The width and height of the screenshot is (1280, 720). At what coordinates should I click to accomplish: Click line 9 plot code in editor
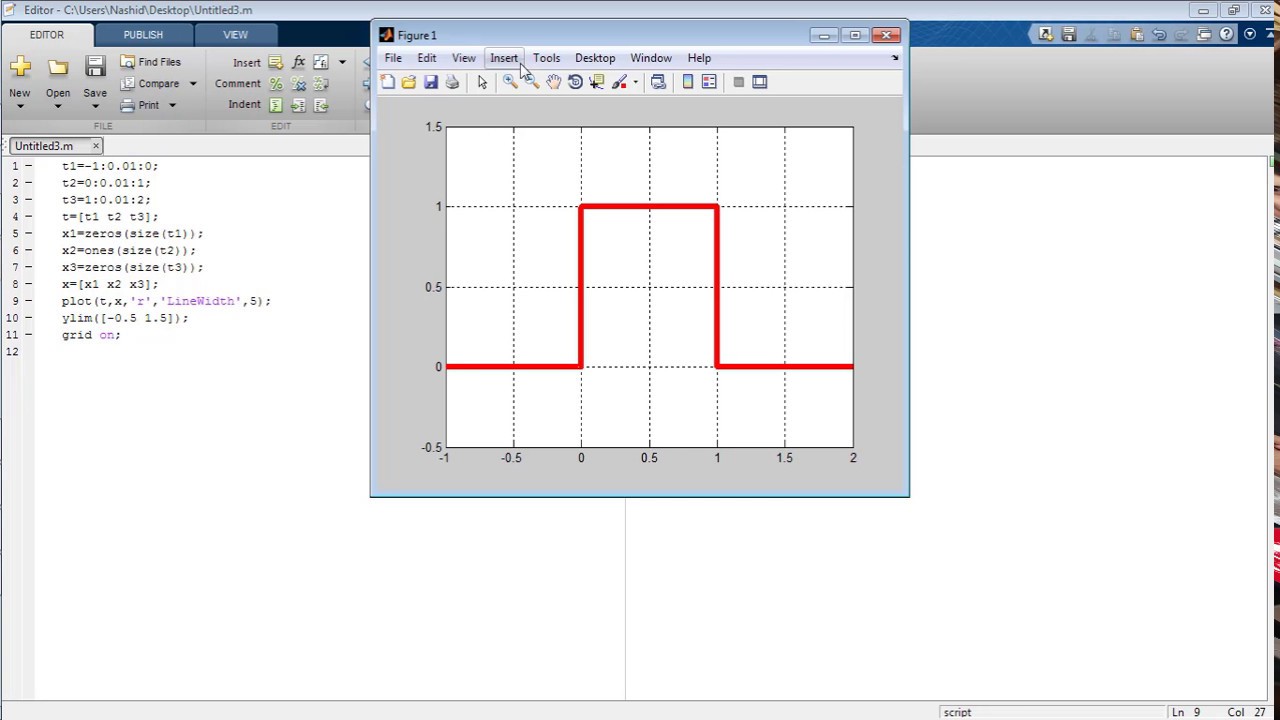point(166,301)
